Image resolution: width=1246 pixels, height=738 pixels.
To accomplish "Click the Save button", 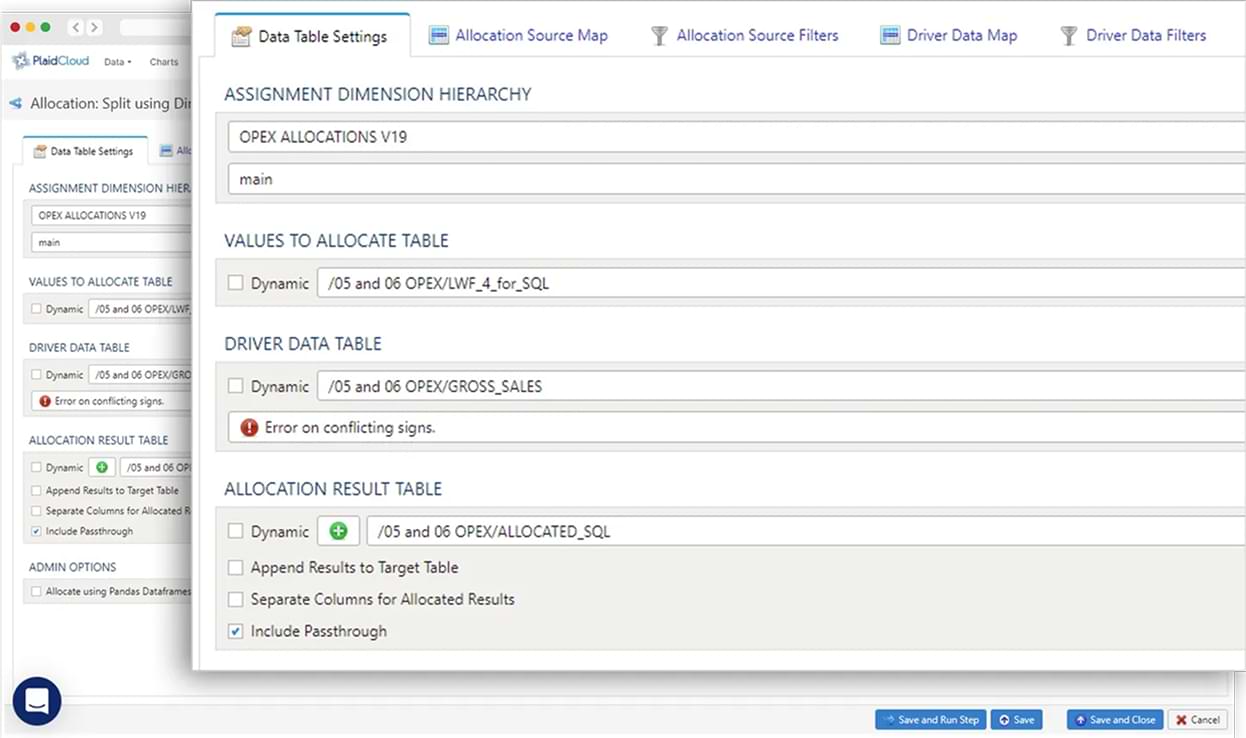I will point(1016,719).
